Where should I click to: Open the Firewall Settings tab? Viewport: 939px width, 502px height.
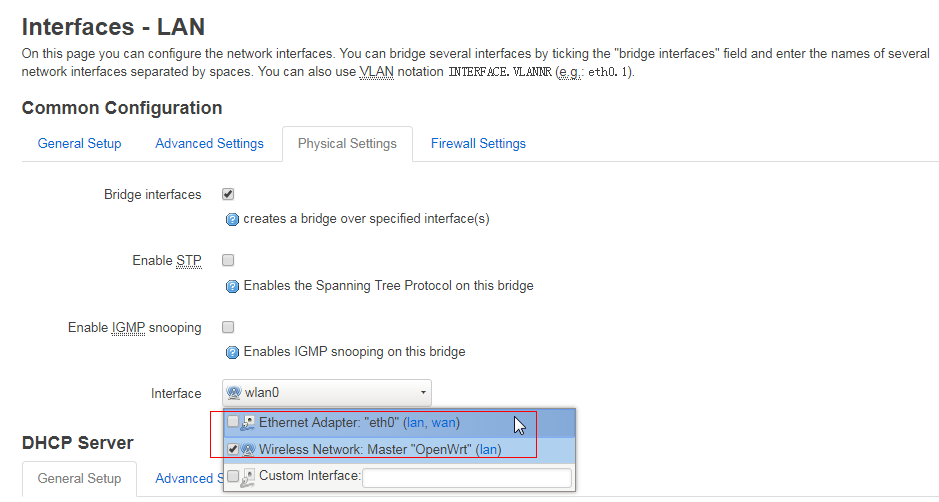pyautogui.click(x=478, y=144)
